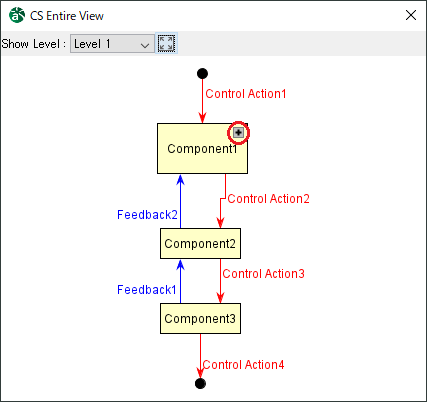
Task: Open the Show Level dropdown
Action: (x=112, y=44)
